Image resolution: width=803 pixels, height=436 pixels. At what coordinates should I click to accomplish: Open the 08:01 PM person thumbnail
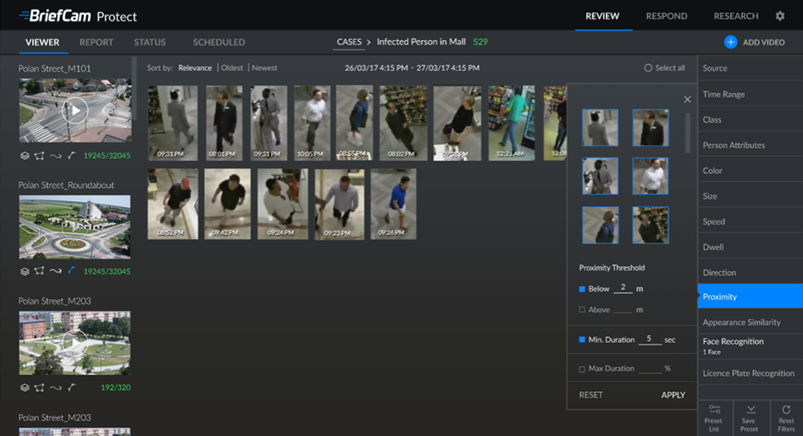(x=225, y=123)
